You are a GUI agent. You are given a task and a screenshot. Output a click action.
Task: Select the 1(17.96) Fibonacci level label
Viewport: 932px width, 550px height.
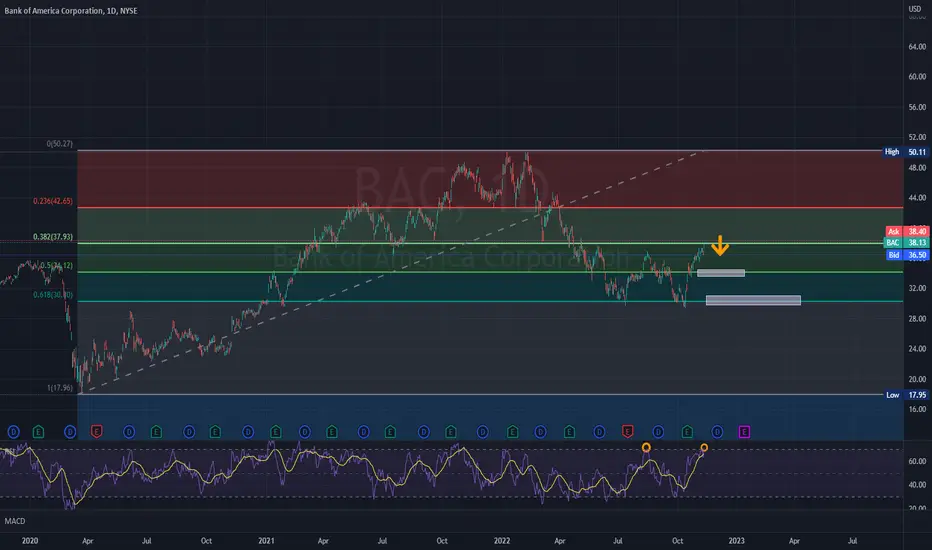pyautogui.click(x=59, y=388)
